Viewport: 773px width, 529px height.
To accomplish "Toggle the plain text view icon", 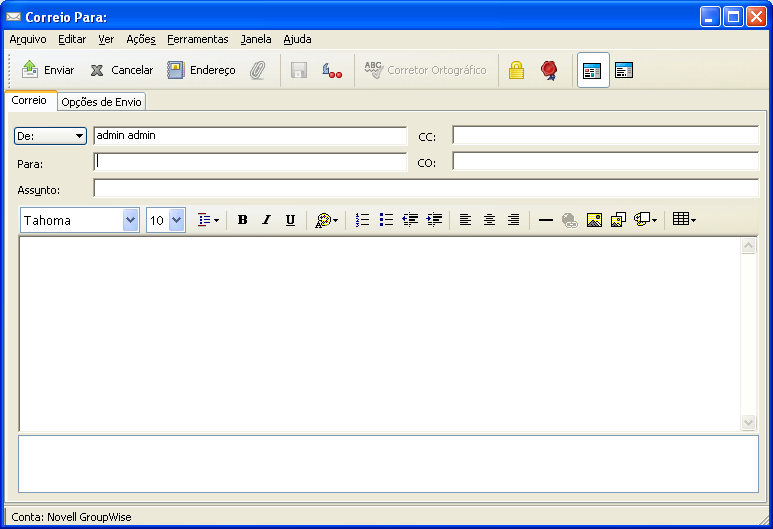I will tap(624, 70).
